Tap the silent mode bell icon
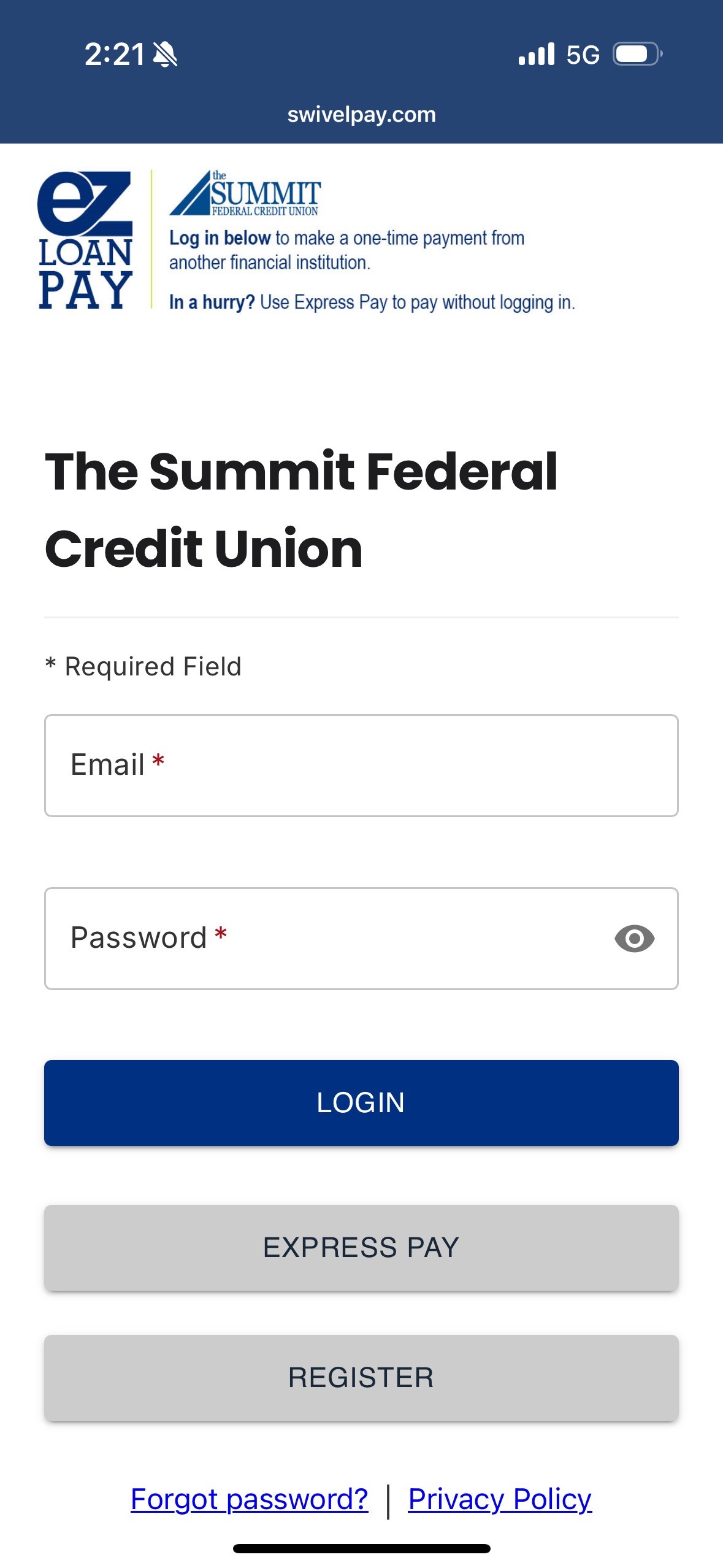The width and height of the screenshot is (723, 1568). pyautogui.click(x=165, y=55)
